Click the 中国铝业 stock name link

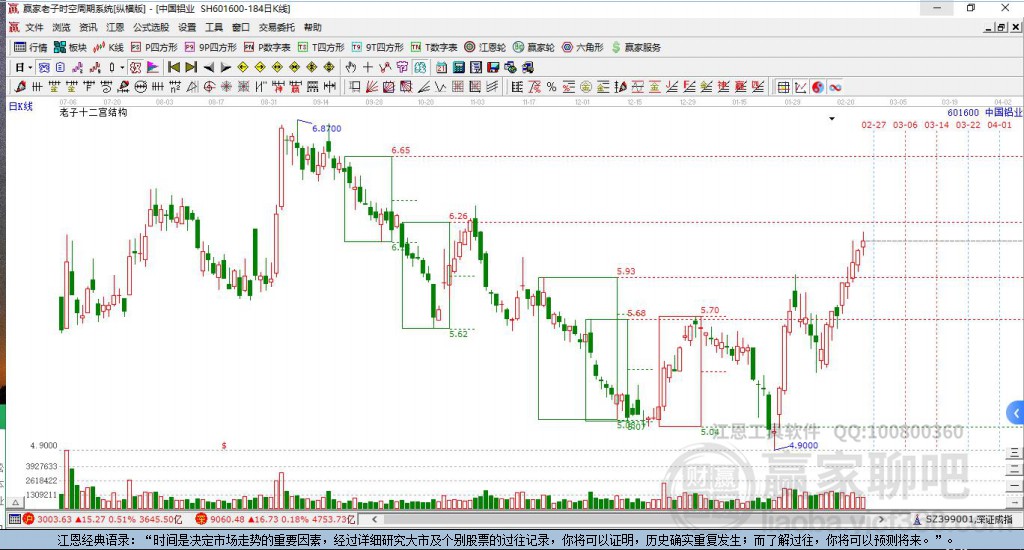click(1003, 112)
